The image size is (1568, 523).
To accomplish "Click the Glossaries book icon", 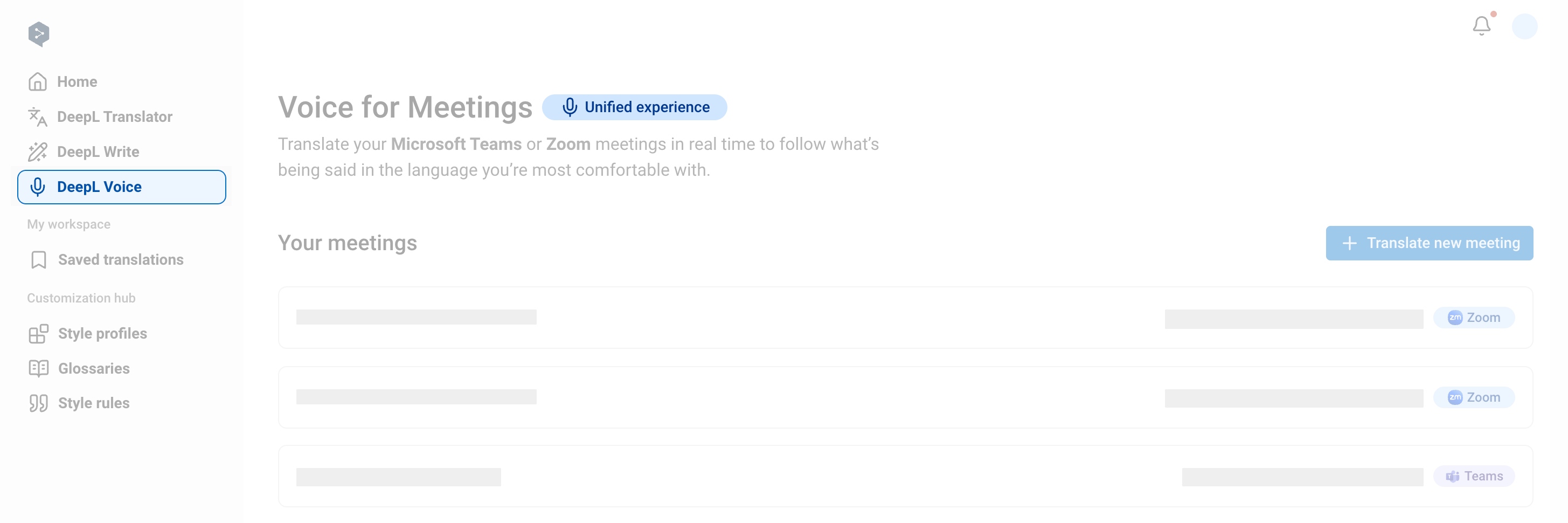I will click(x=38, y=368).
